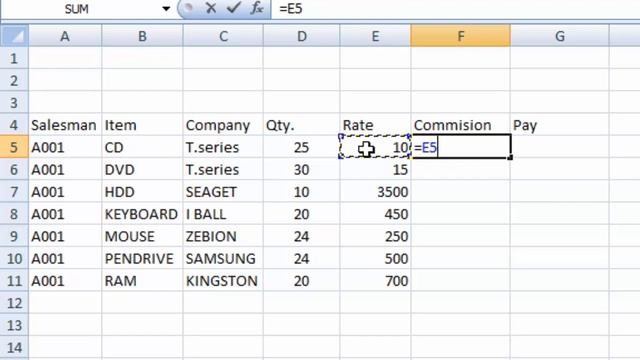Select highlighted column F header
Viewport: 640px width, 360px height.
460,36
